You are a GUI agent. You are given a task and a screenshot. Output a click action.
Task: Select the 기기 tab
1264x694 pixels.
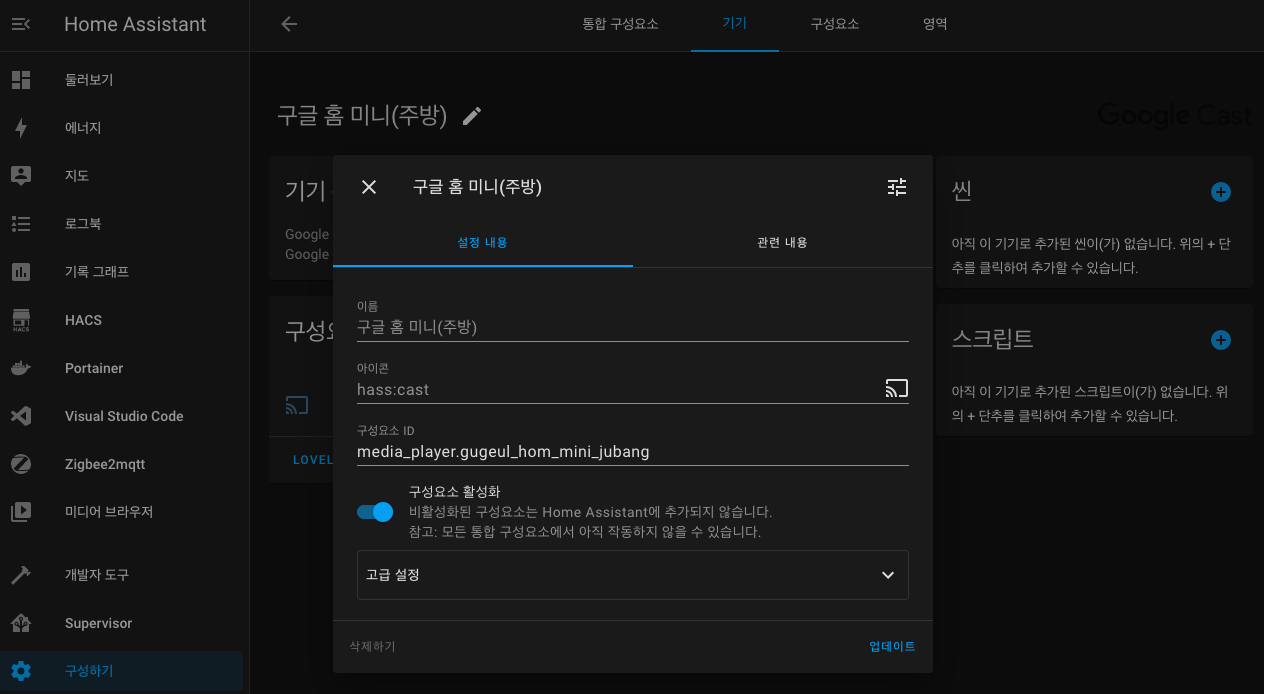[x=735, y=24]
